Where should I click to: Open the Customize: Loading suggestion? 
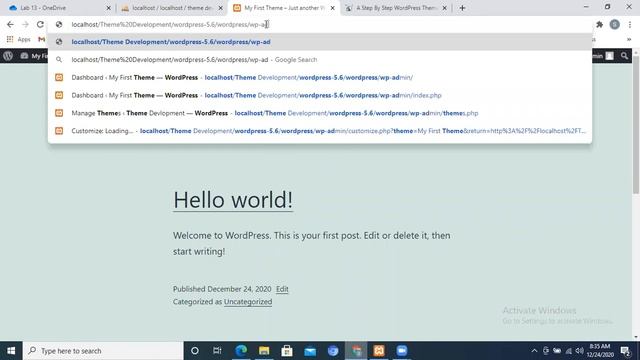(x=320, y=131)
